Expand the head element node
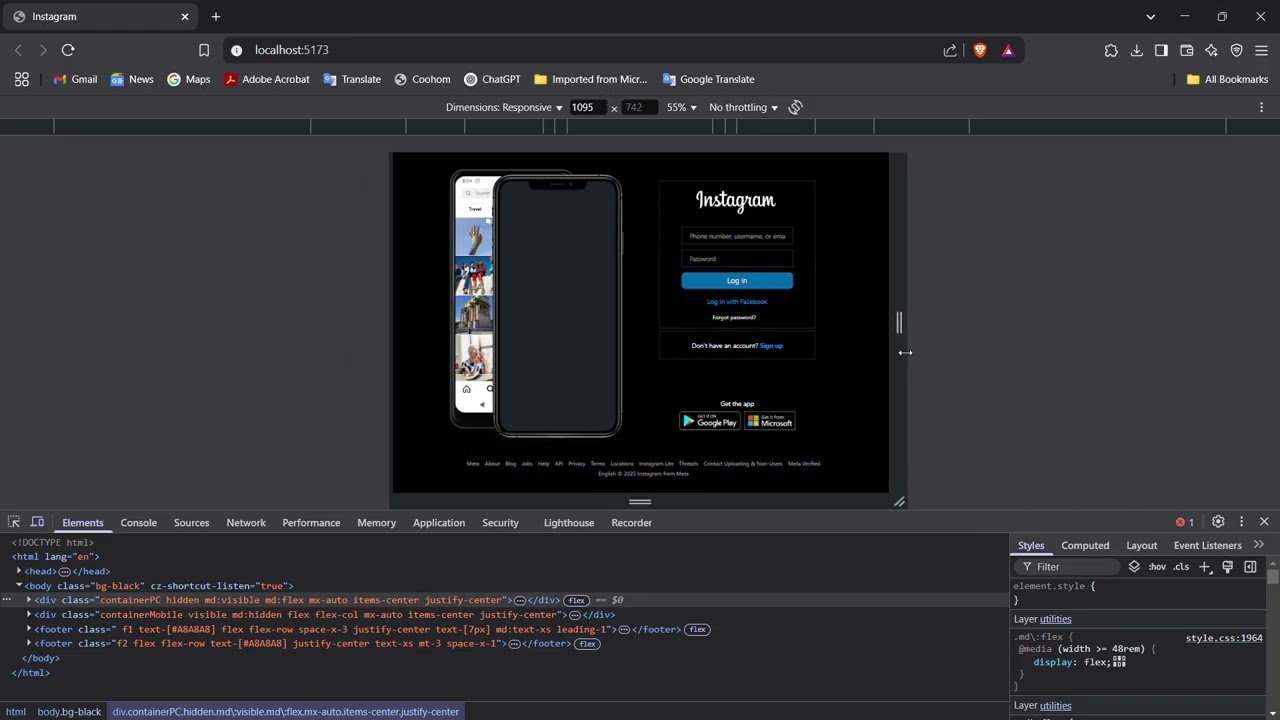 click(x=19, y=571)
